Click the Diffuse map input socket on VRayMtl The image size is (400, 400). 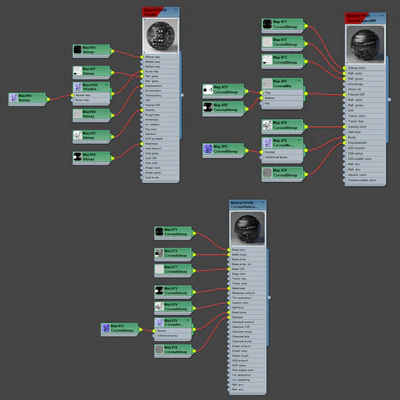point(142,57)
